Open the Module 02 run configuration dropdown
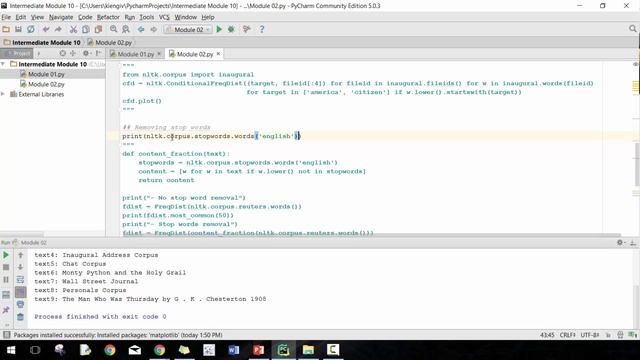 pyautogui.click(x=188, y=29)
